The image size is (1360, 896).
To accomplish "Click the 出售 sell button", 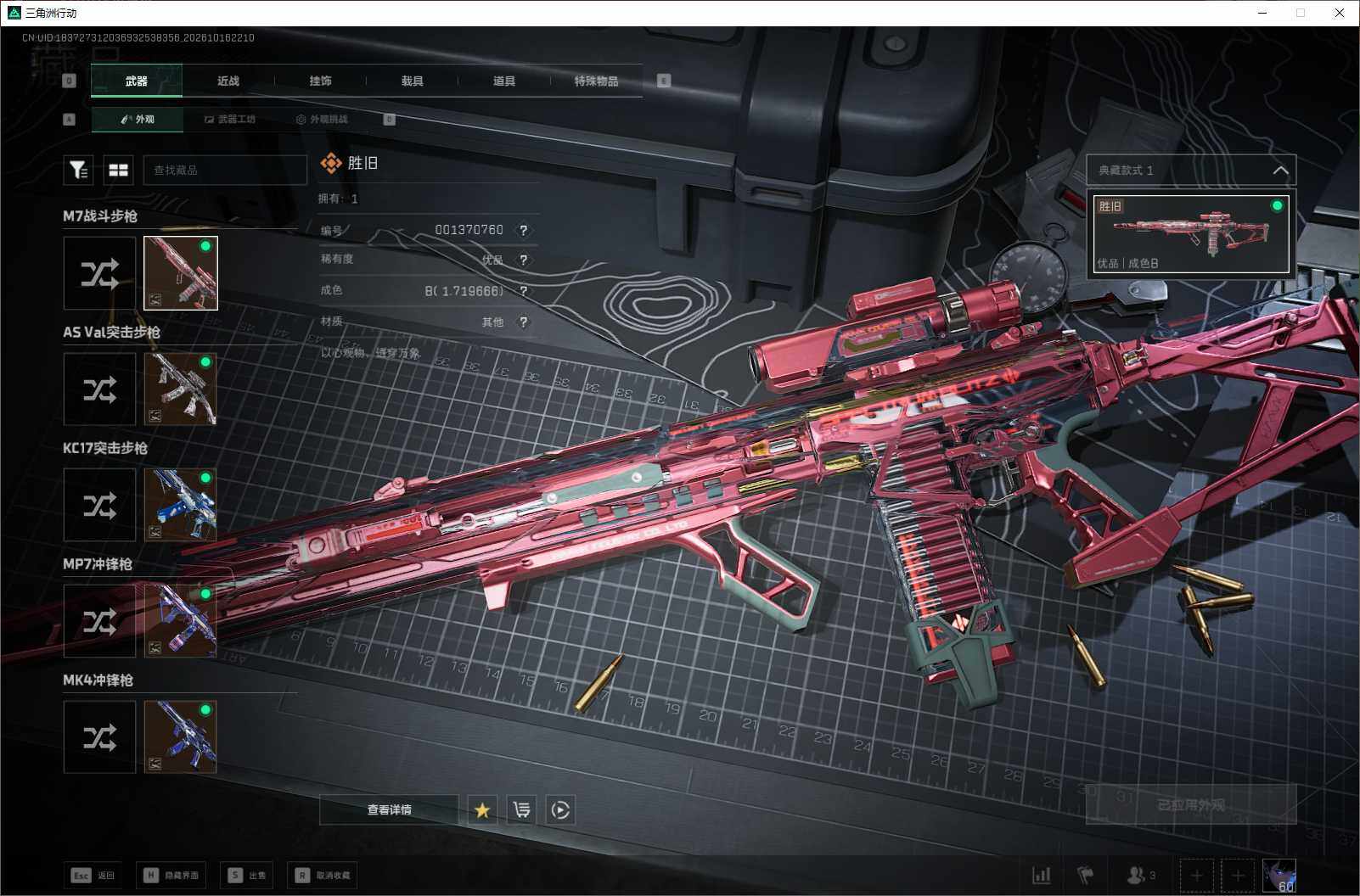I will [x=247, y=876].
